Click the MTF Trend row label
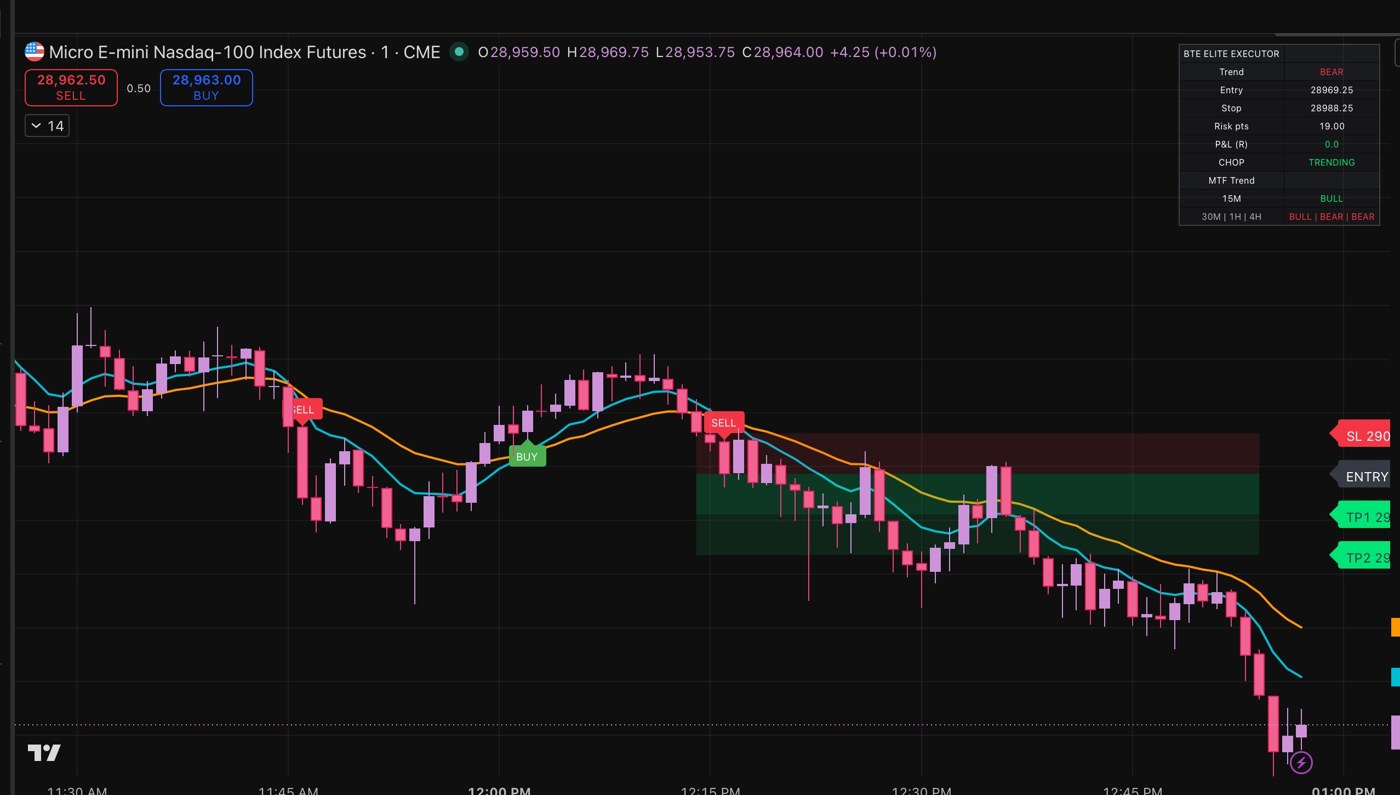Image resolution: width=1400 pixels, height=795 pixels. [1232, 180]
